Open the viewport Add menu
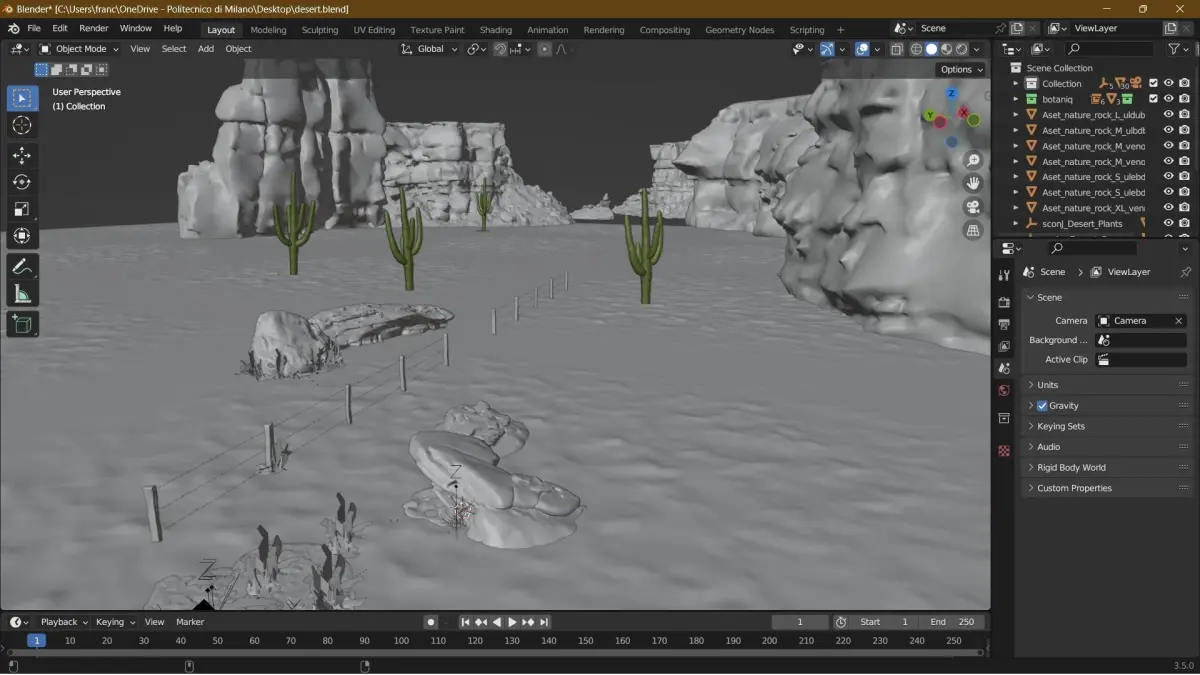 (x=206, y=49)
